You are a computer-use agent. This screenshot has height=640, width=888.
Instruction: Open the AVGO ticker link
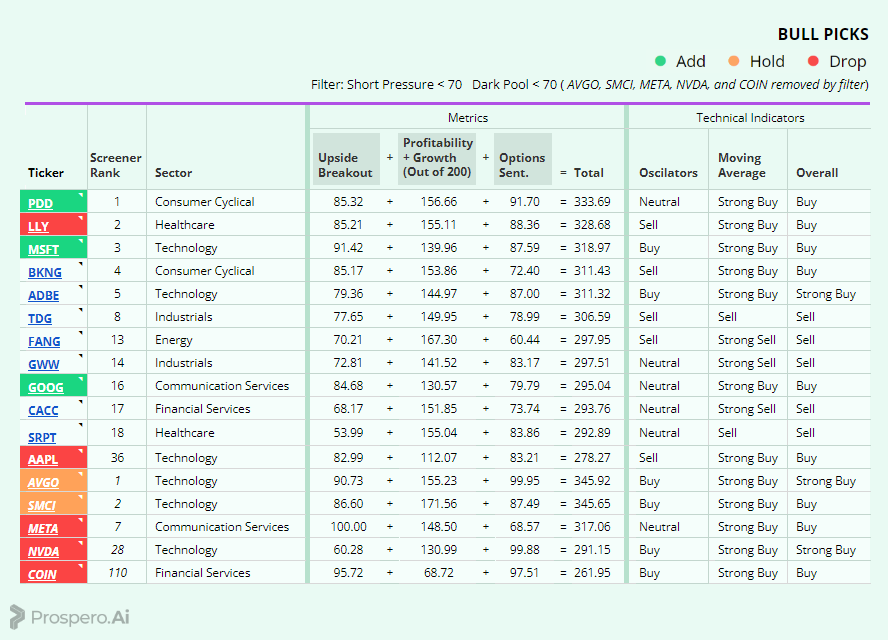tap(43, 483)
